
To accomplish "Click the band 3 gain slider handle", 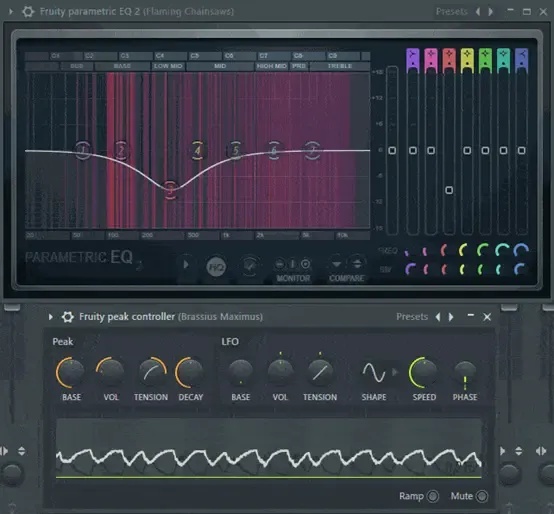I will (449, 190).
